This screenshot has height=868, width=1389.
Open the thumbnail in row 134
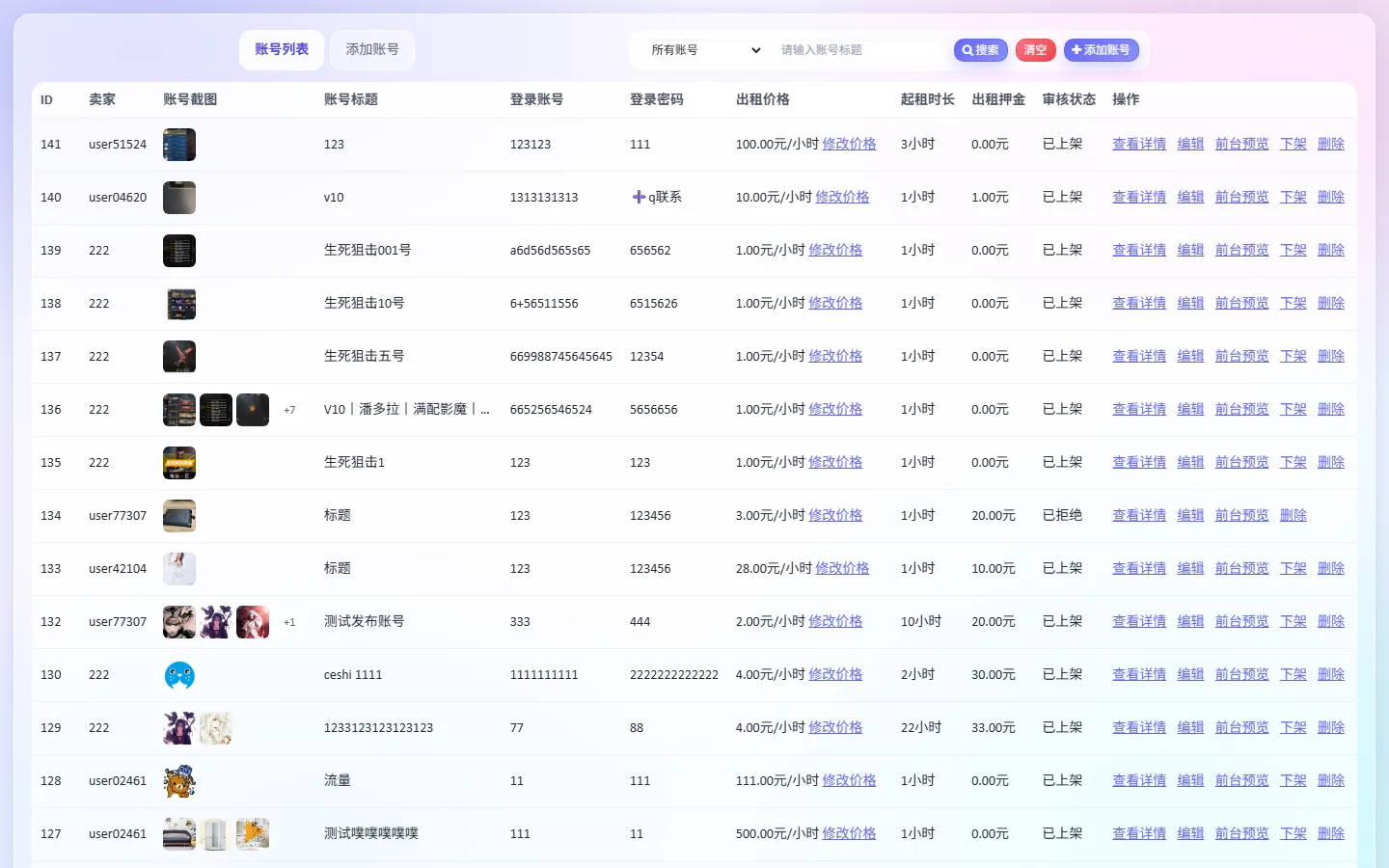click(179, 516)
